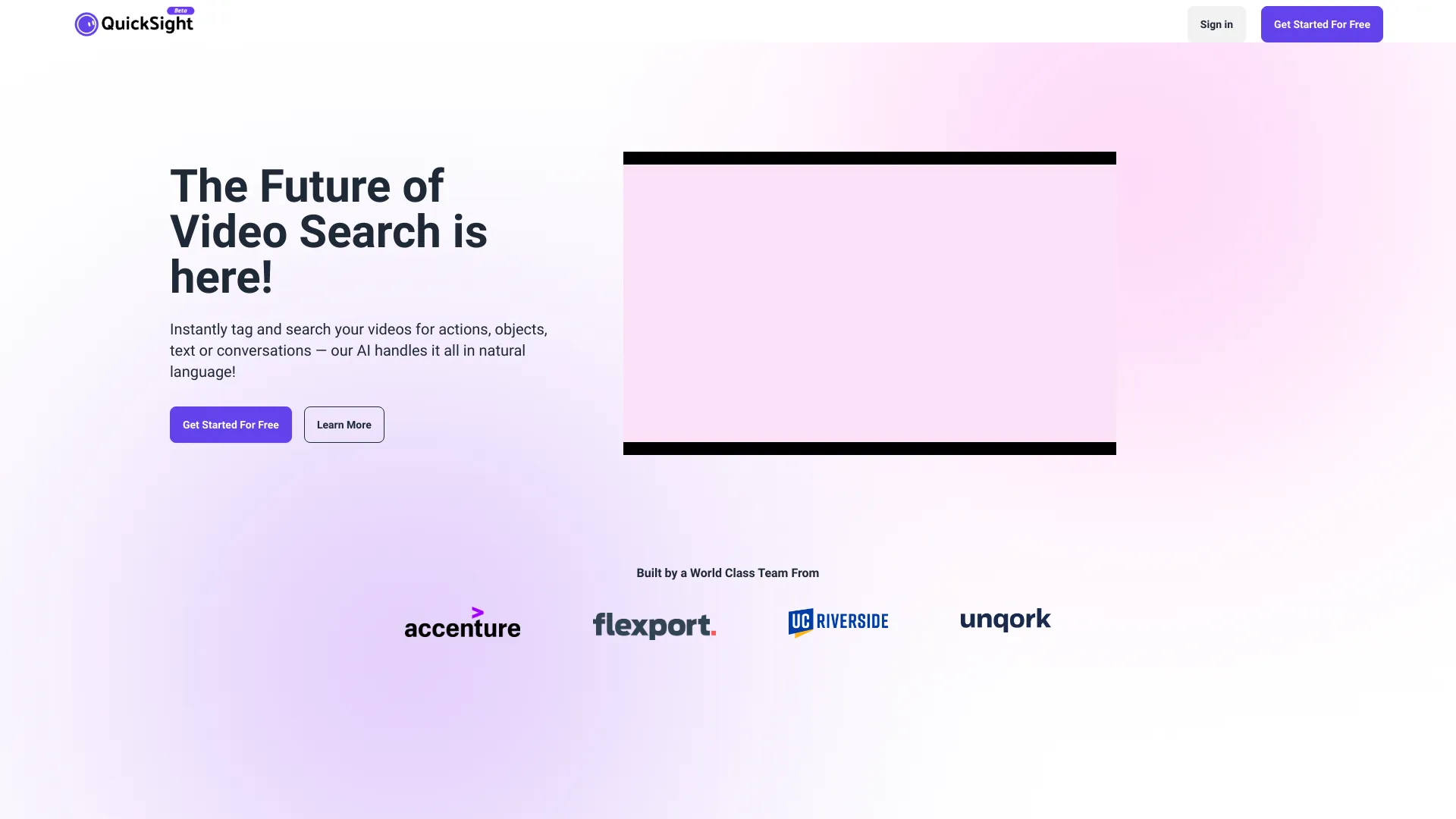This screenshot has height=819, width=1456.
Task: Expand the Learn More disclosure section
Action: [344, 424]
